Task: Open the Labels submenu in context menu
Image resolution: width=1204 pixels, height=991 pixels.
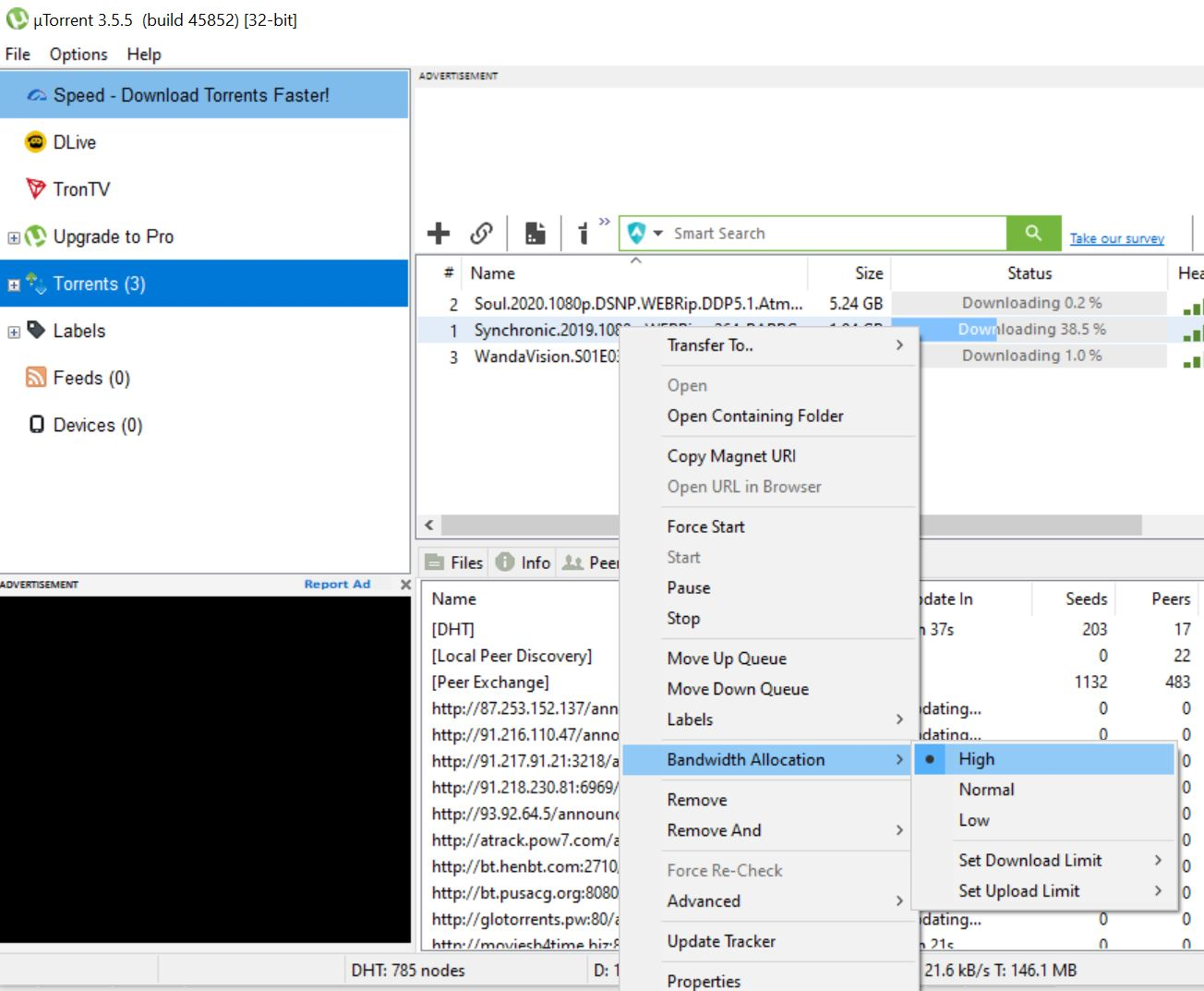Action: (770, 719)
